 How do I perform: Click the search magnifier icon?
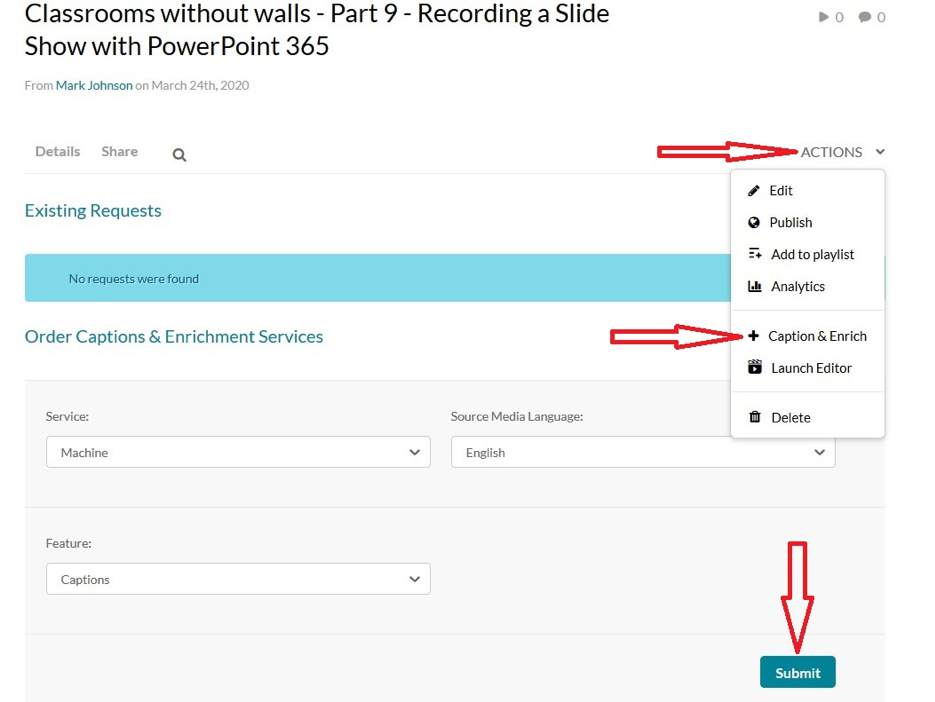point(179,155)
